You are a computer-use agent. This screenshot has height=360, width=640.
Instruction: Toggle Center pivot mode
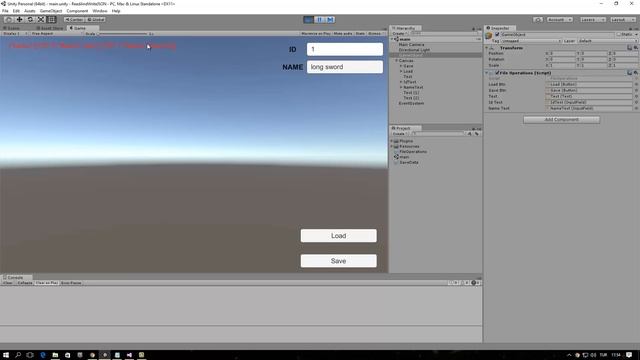74,20
